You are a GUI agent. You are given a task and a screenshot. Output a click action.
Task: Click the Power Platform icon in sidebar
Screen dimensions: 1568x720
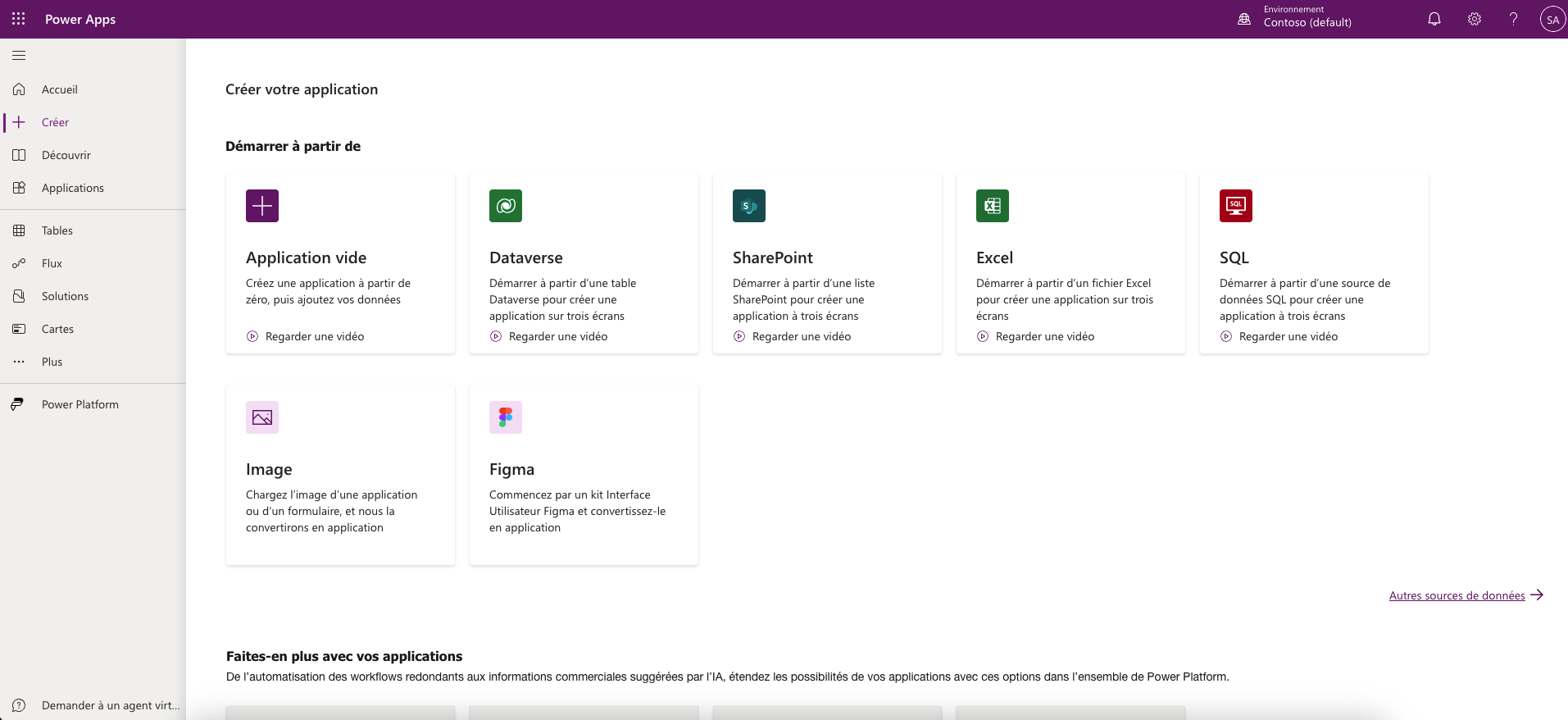click(17, 404)
